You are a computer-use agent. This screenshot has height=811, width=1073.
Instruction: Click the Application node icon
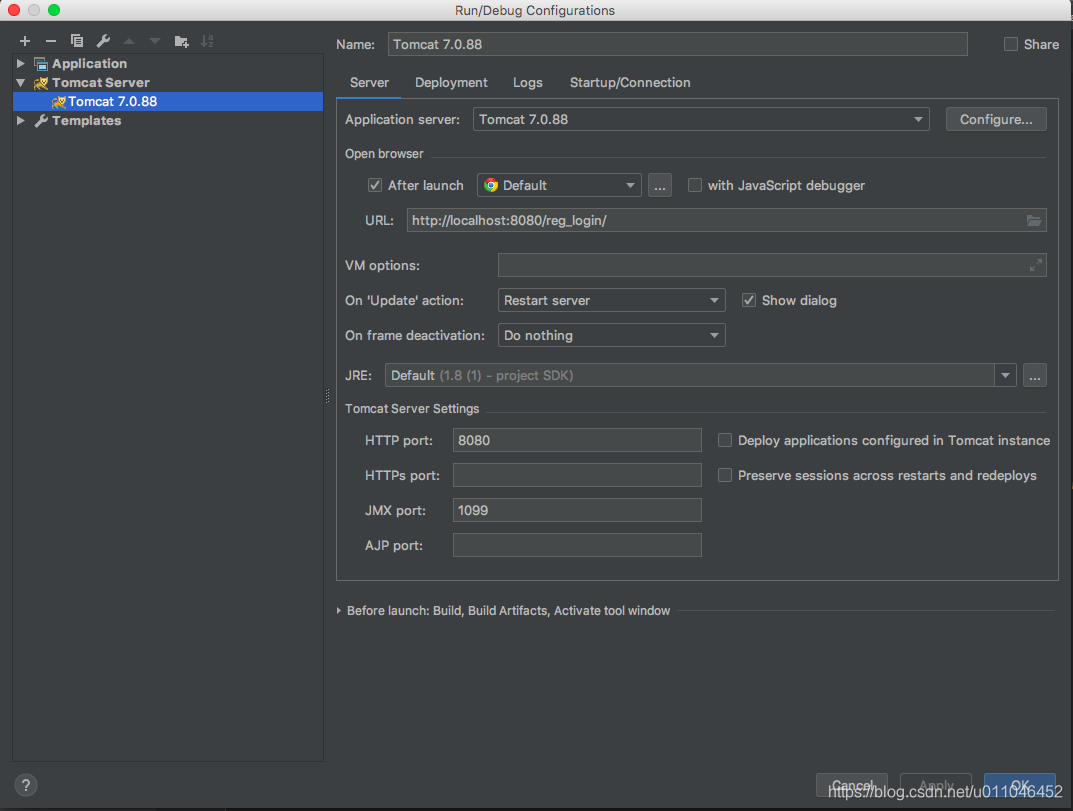coord(41,64)
